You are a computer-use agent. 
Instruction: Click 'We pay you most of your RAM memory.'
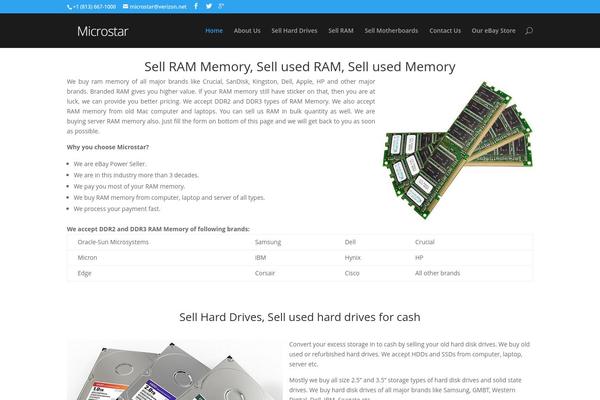coord(129,186)
